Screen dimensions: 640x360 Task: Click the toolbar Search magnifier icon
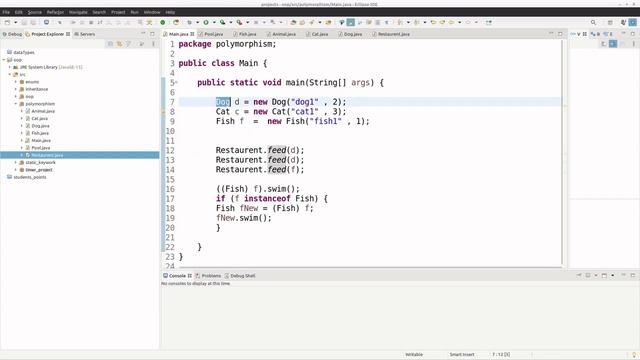(x=593, y=22)
